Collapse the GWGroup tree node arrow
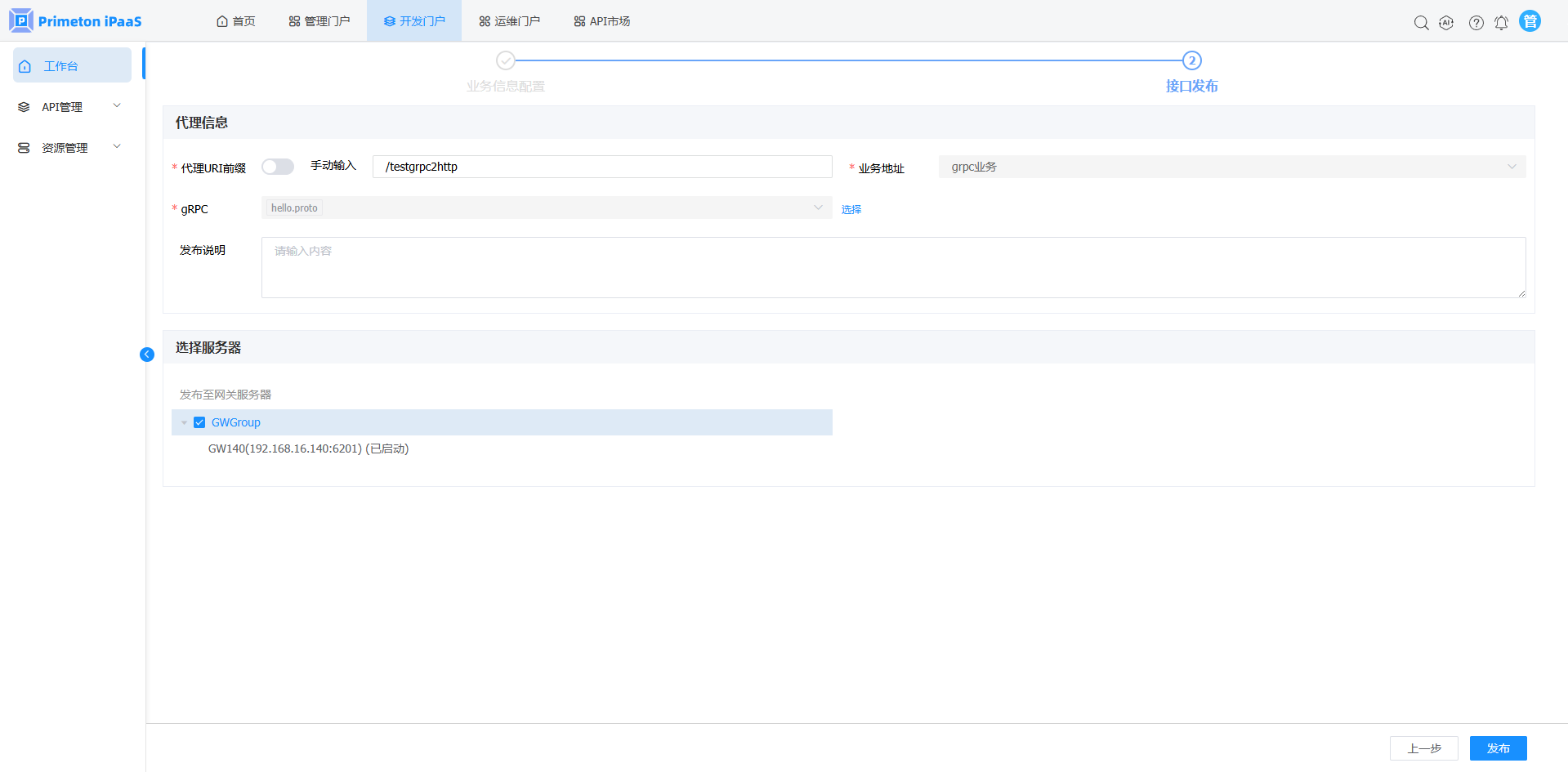 [184, 422]
